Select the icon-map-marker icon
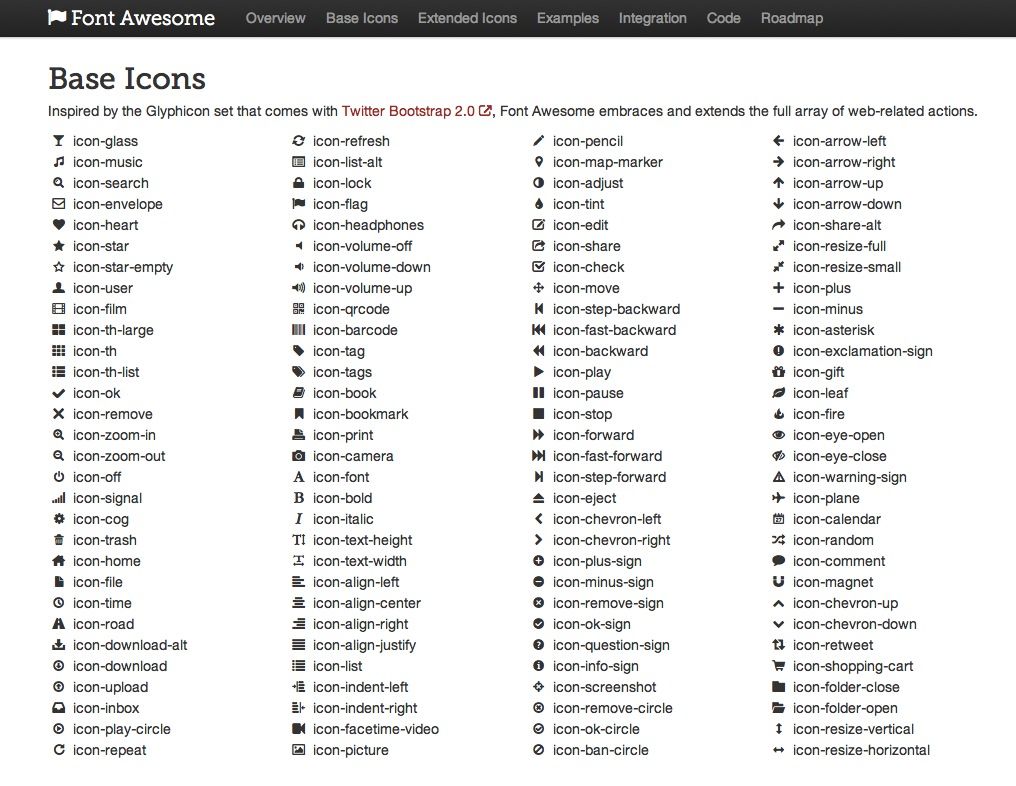This screenshot has width=1016, height=786. [539, 162]
